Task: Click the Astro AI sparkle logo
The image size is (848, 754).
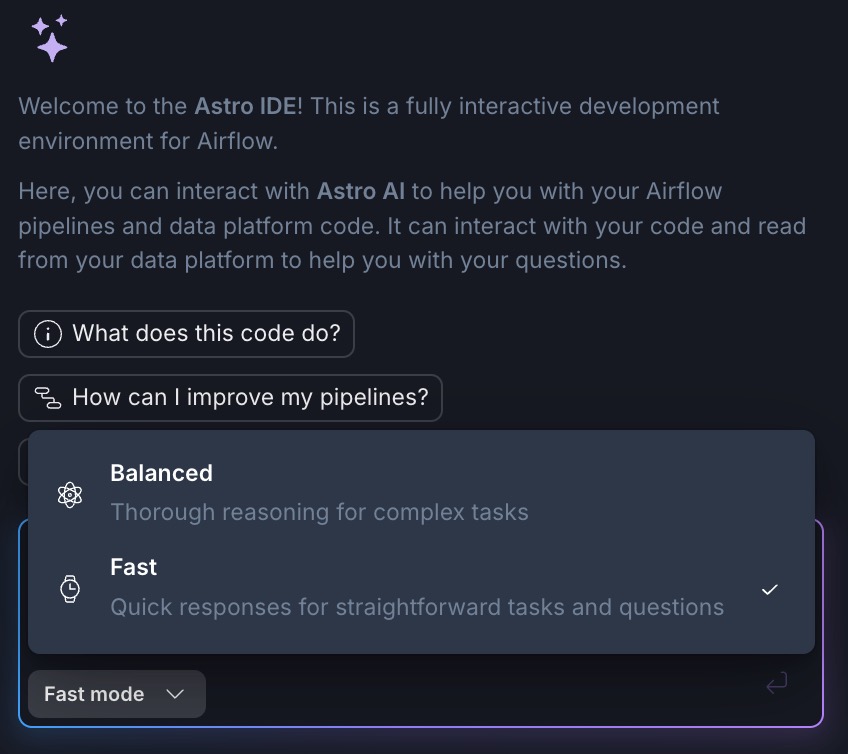Action: point(49,38)
